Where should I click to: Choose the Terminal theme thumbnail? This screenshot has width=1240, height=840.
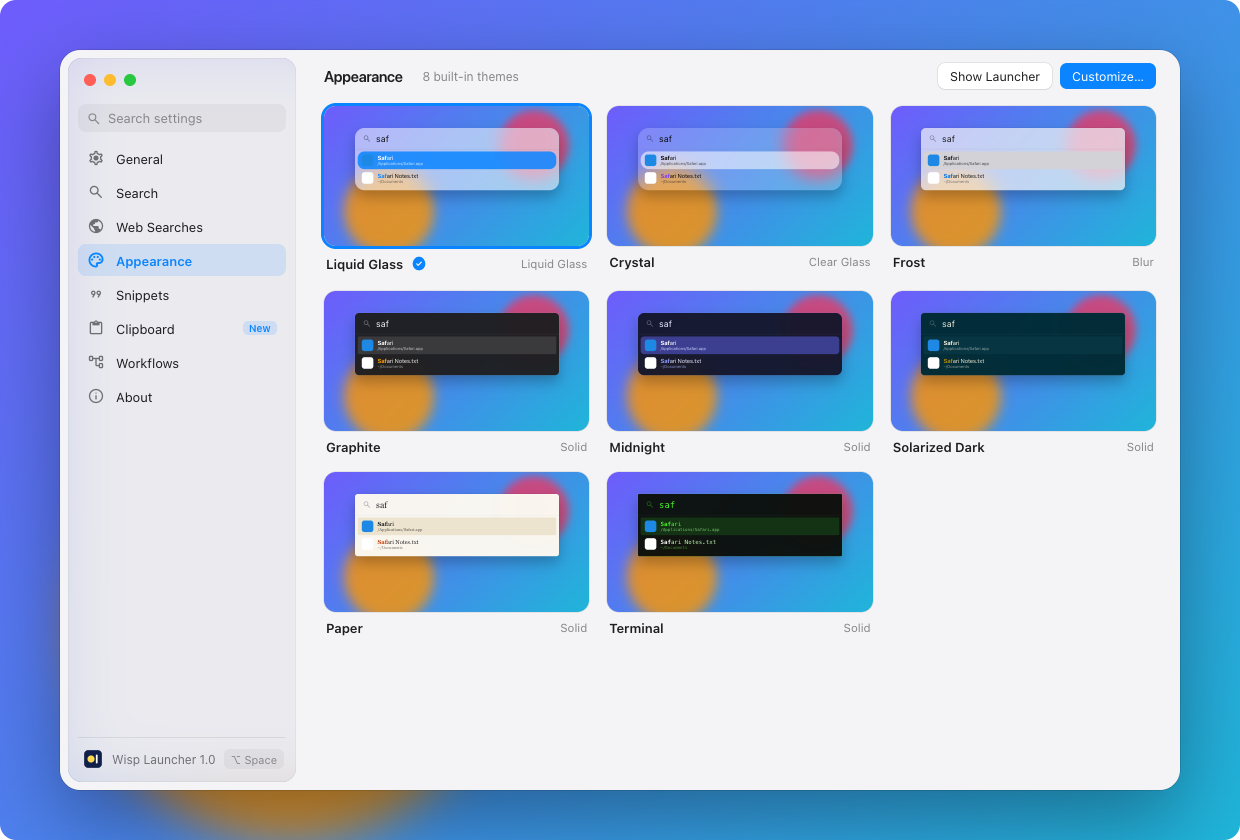coord(740,542)
